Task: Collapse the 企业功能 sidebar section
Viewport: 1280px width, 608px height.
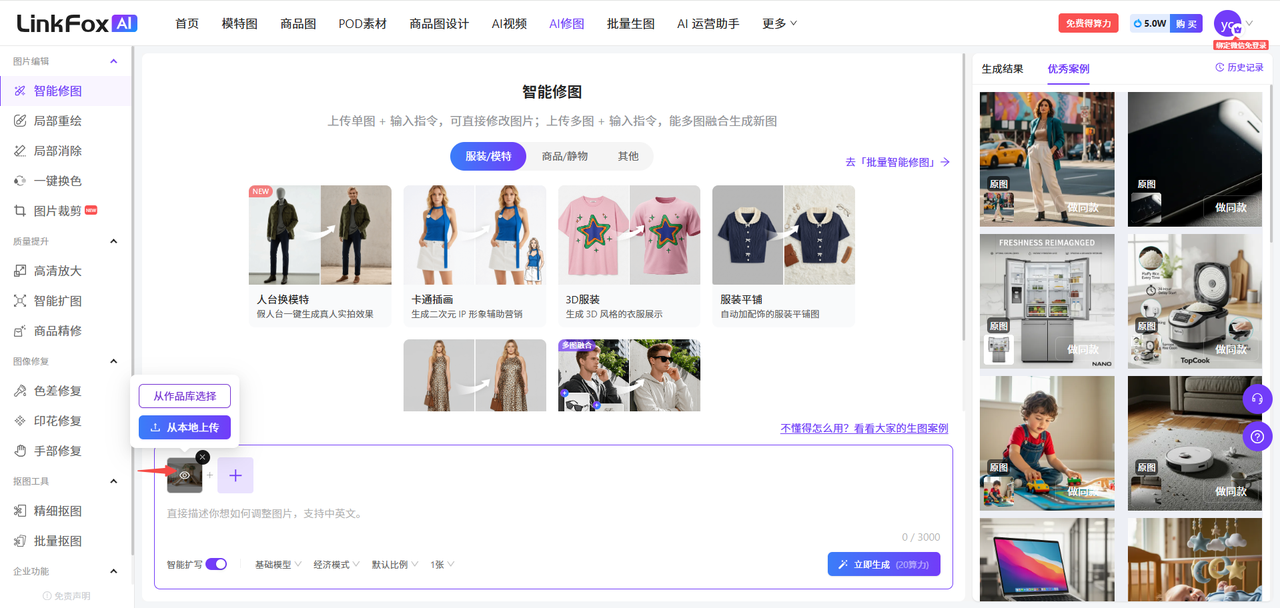Action: pos(113,571)
